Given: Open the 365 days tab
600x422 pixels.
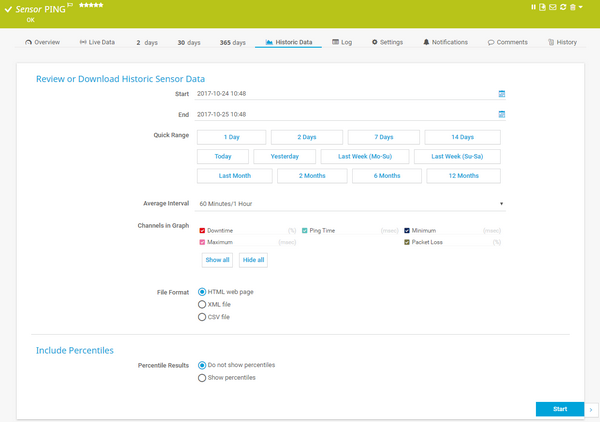Looking at the screenshot, I should (x=233, y=42).
